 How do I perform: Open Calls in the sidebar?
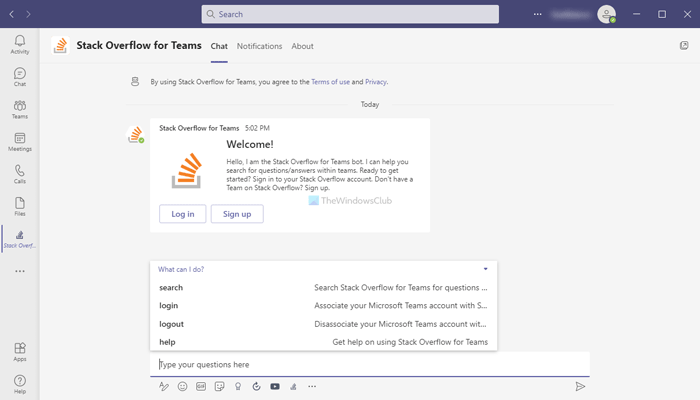[x=20, y=174]
